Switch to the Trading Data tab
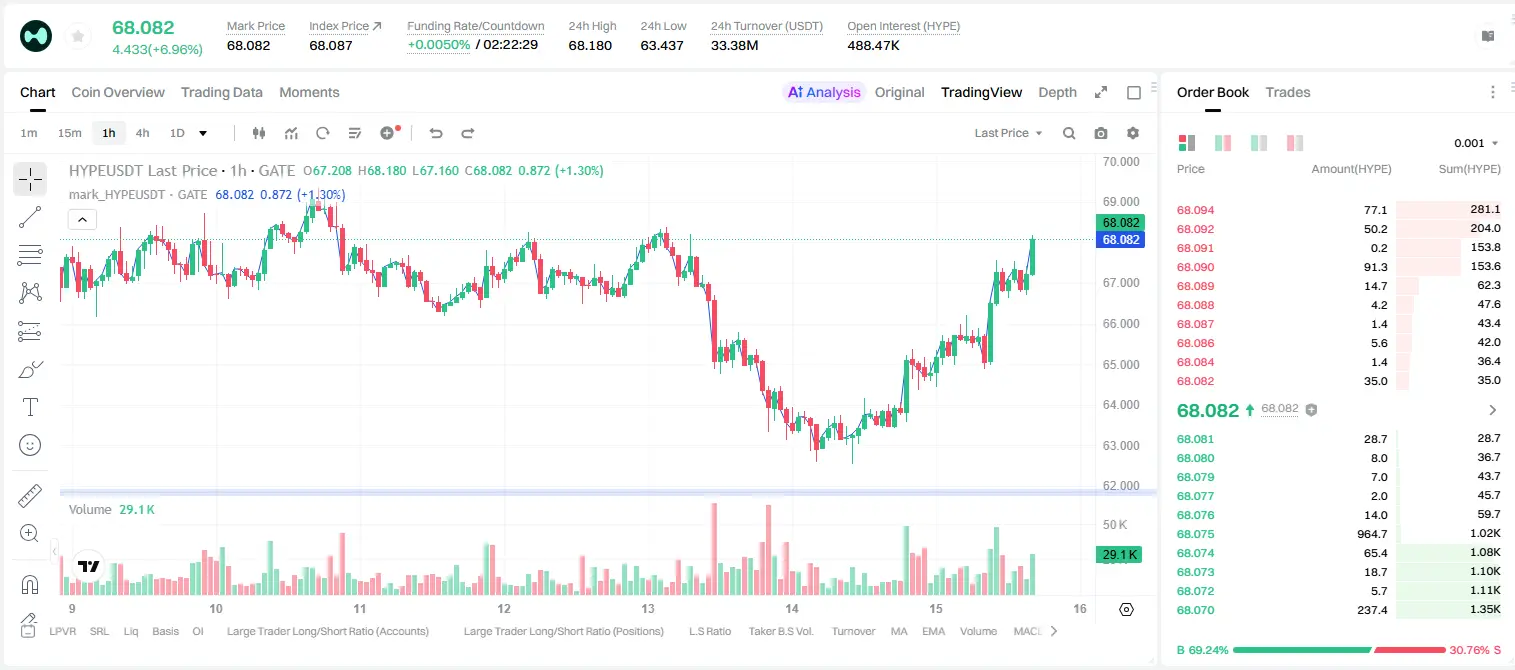1515x670 pixels. click(222, 92)
